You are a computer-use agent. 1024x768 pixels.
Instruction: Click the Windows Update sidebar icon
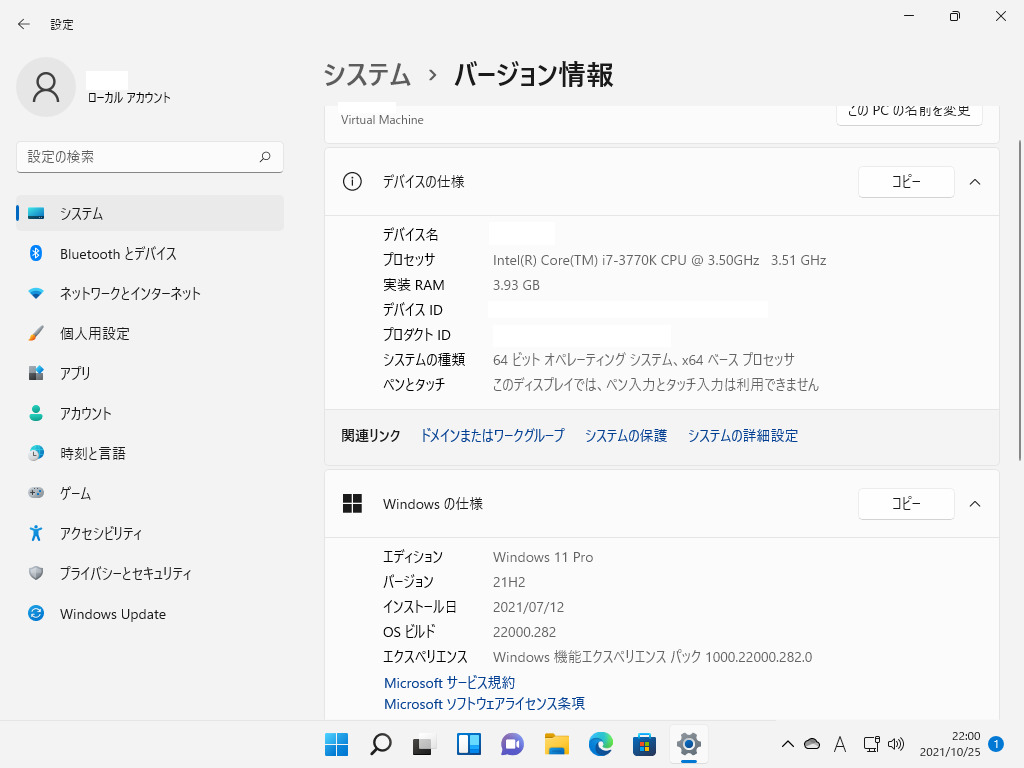point(36,614)
